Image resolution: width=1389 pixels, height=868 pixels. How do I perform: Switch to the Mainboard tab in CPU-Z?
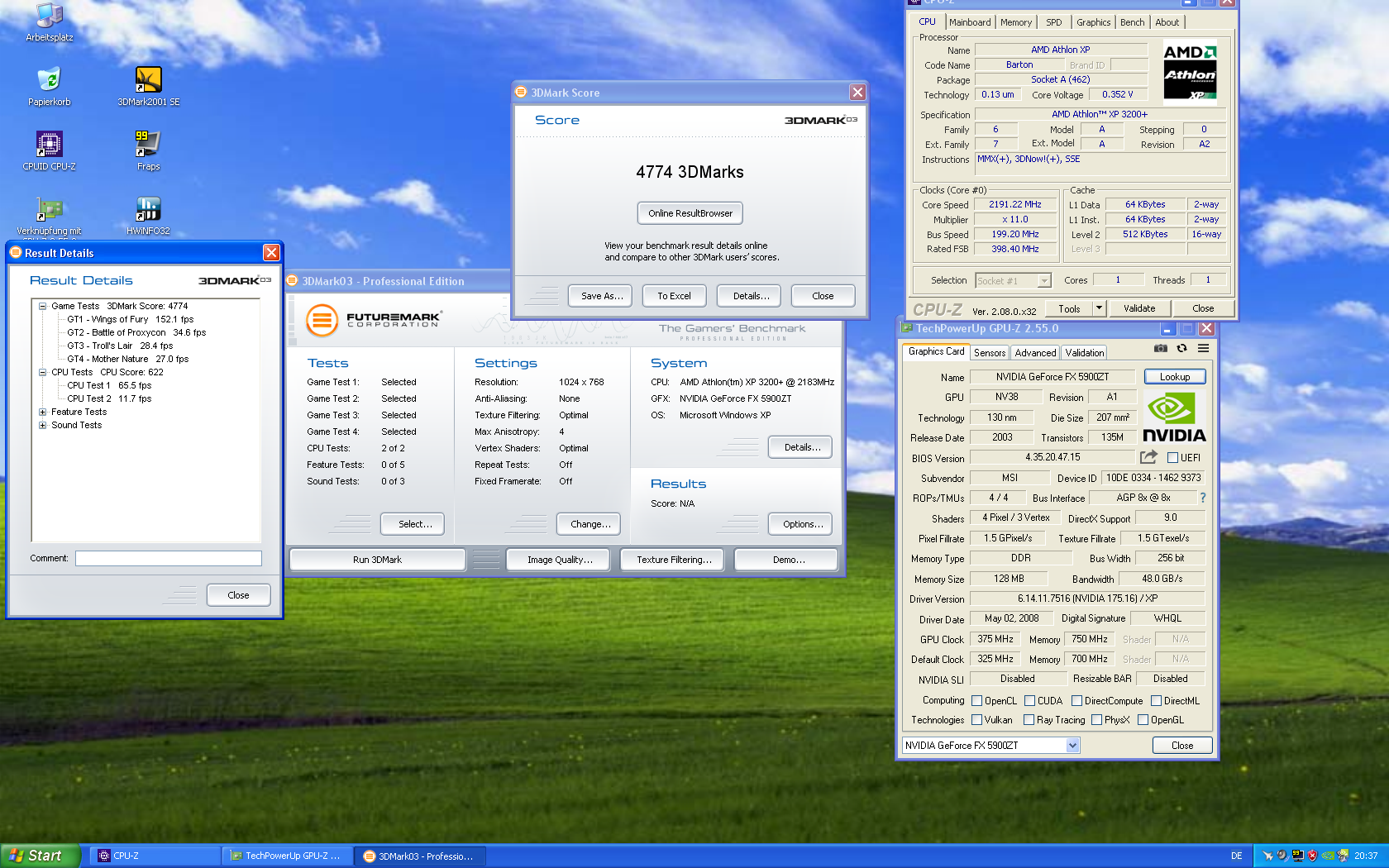tap(970, 22)
